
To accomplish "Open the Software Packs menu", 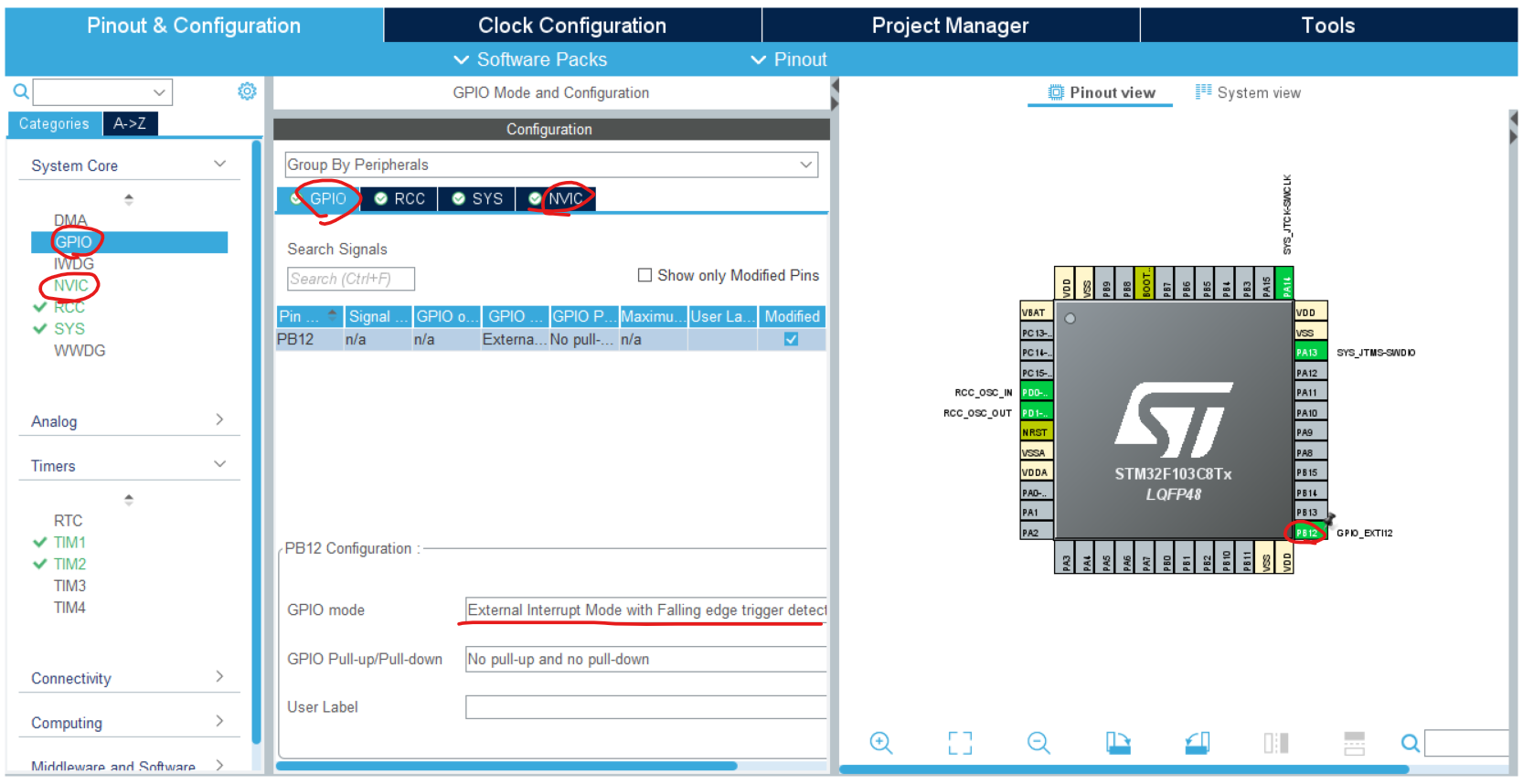I will point(530,59).
